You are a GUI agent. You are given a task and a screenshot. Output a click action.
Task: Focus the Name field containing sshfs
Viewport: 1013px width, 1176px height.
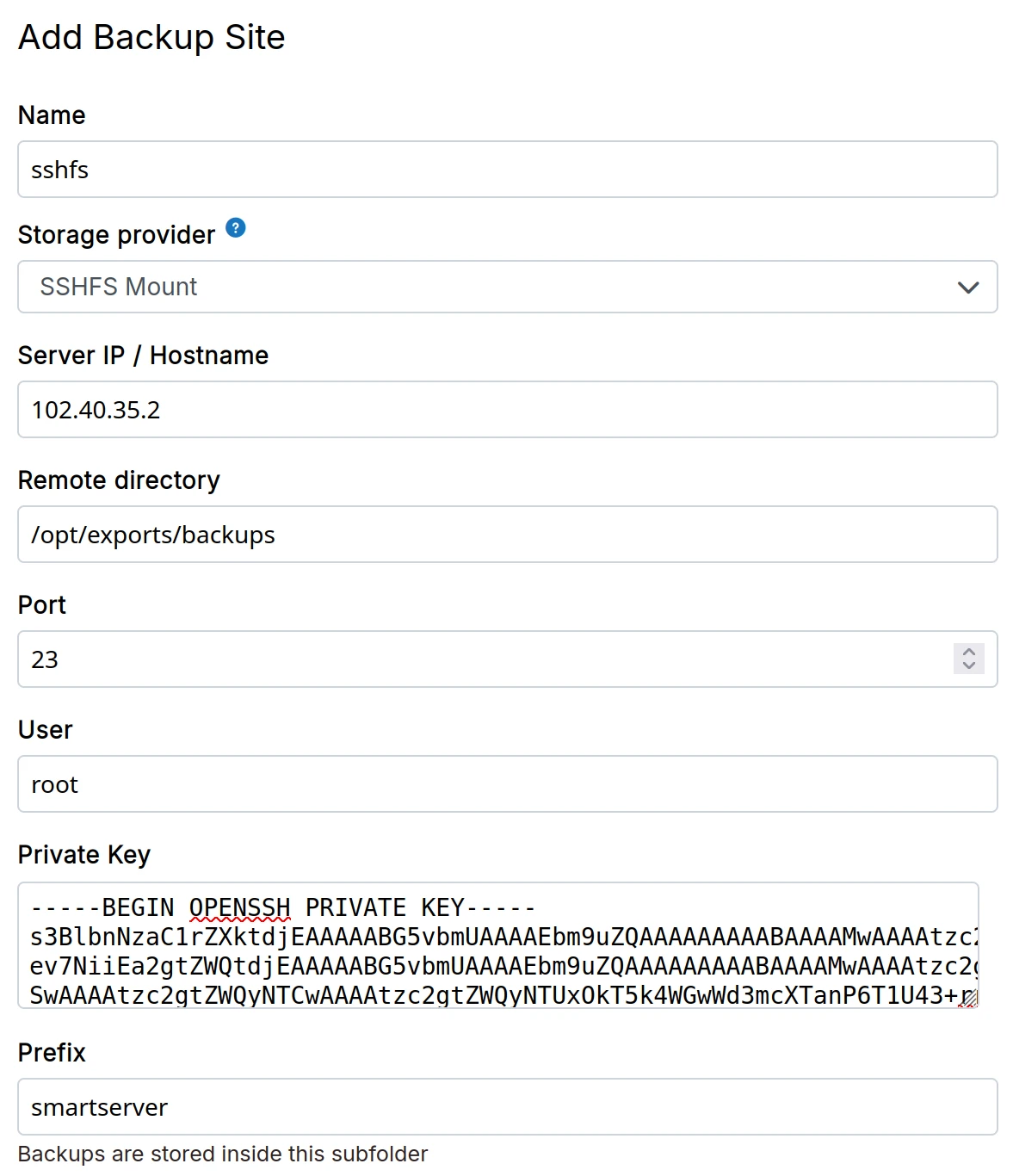(507, 170)
